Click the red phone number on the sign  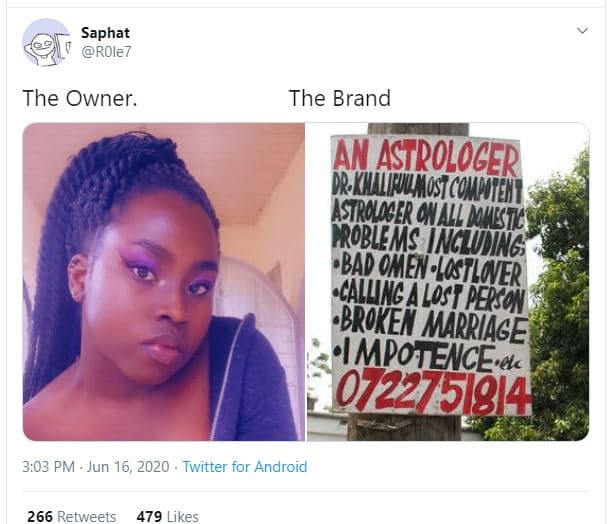click(x=433, y=393)
